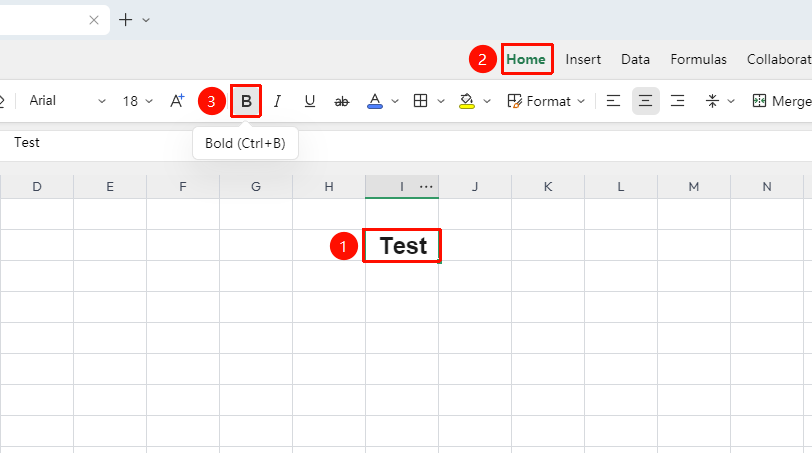This screenshot has width=812, height=453.
Task: Expand the new tab dropdown chevron
Action: click(x=146, y=20)
